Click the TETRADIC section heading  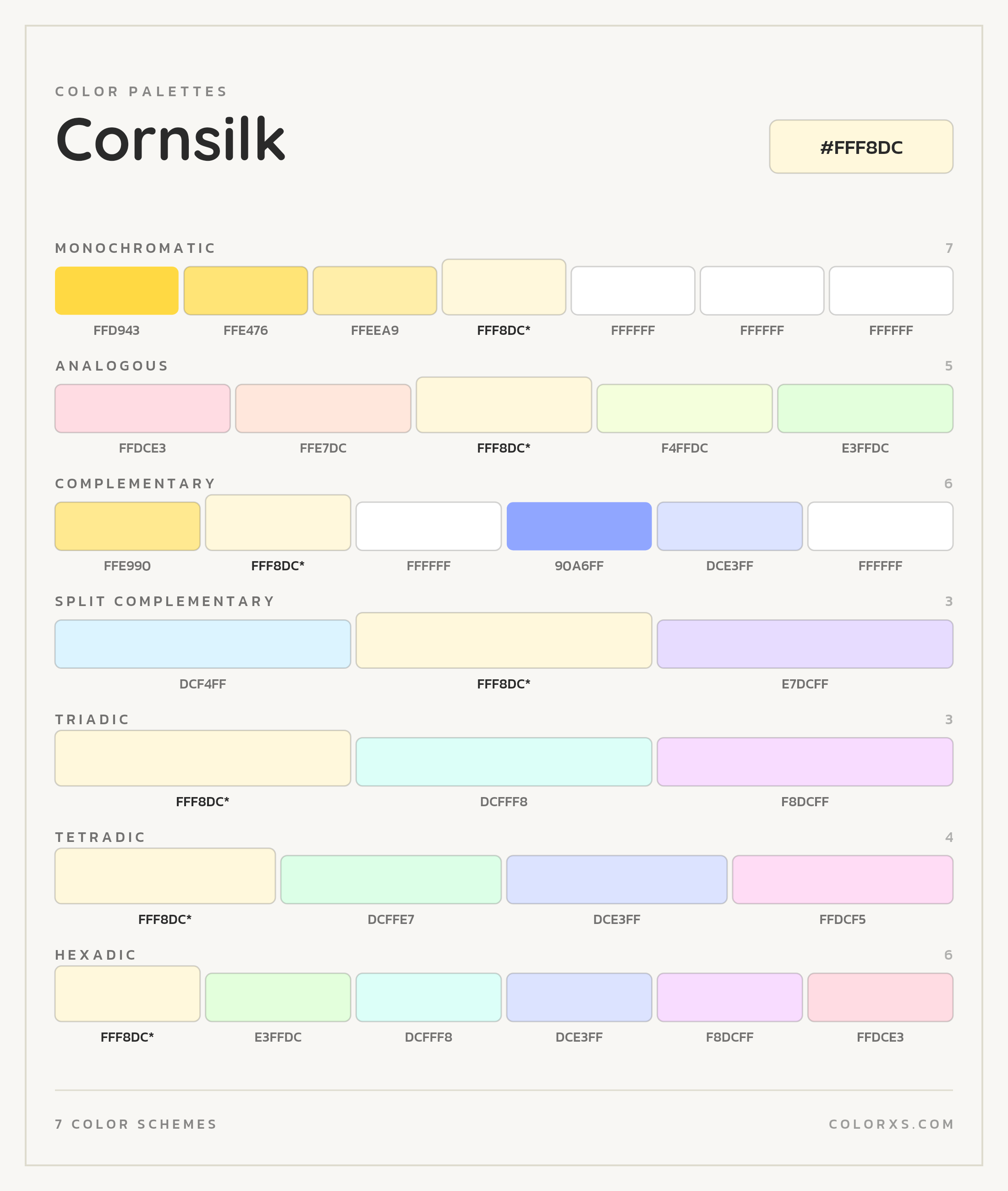(x=100, y=837)
